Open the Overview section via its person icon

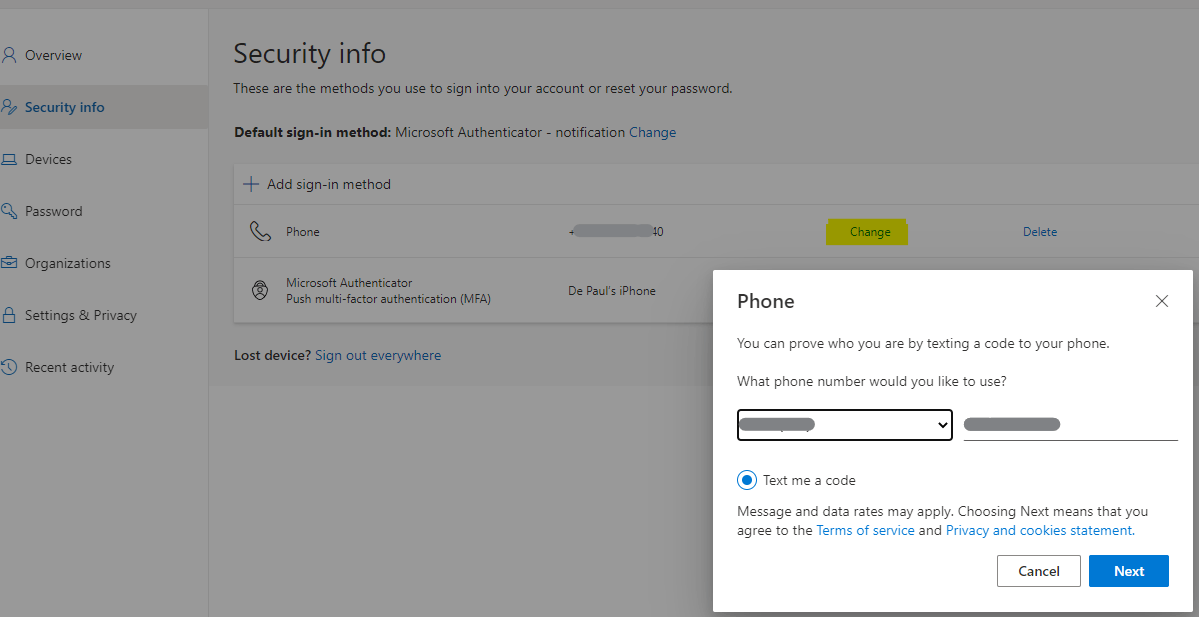tap(9, 55)
